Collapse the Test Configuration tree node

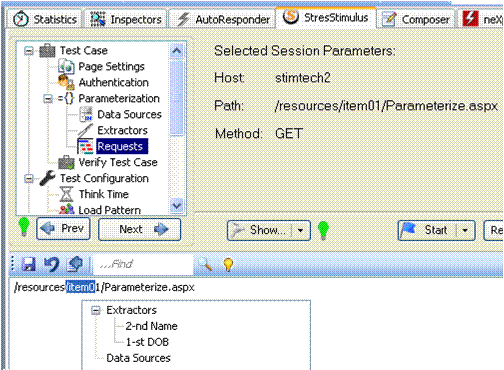pos(29,179)
